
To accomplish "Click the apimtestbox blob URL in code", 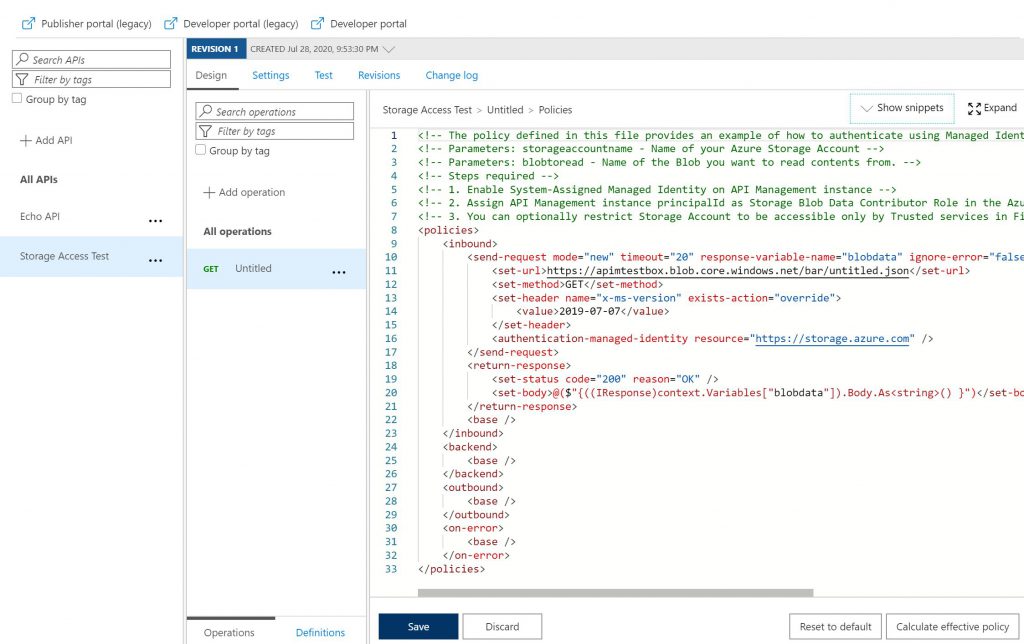I will tap(728, 270).
